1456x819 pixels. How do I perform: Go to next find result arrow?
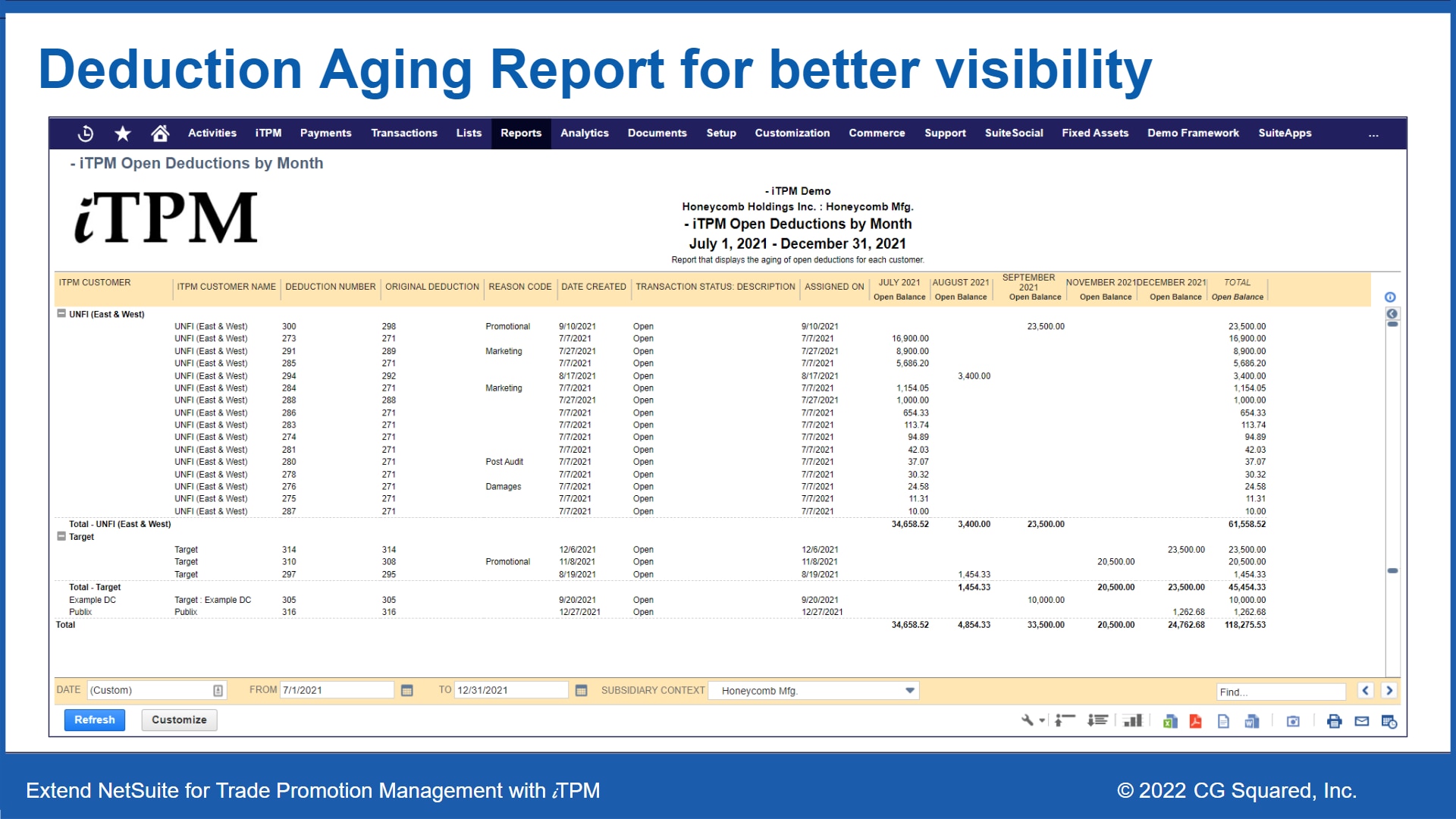point(1389,690)
